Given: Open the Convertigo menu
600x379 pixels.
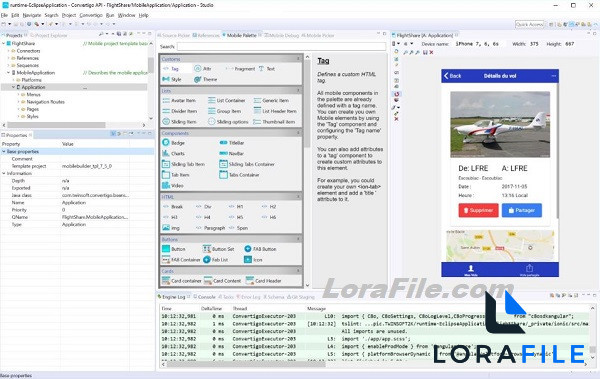Looking at the screenshot, I should tap(91, 15).
